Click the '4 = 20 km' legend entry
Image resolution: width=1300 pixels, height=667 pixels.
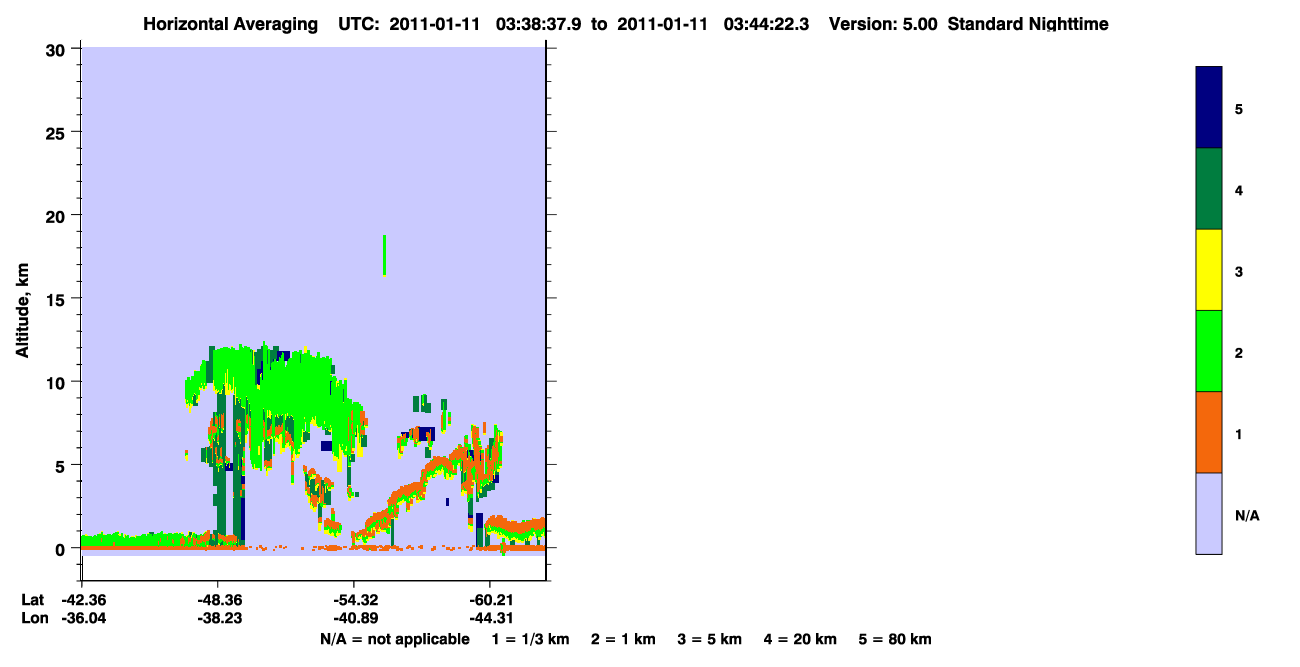[x=800, y=639]
